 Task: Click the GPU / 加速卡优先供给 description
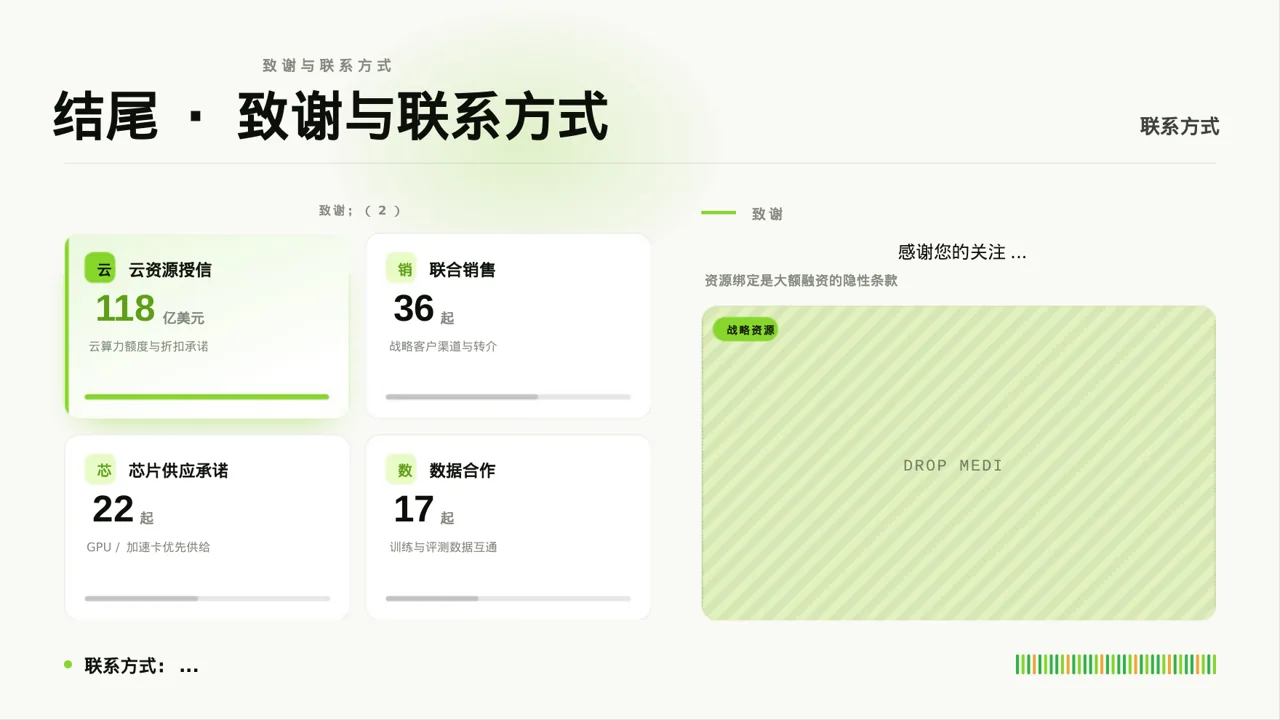(148, 548)
